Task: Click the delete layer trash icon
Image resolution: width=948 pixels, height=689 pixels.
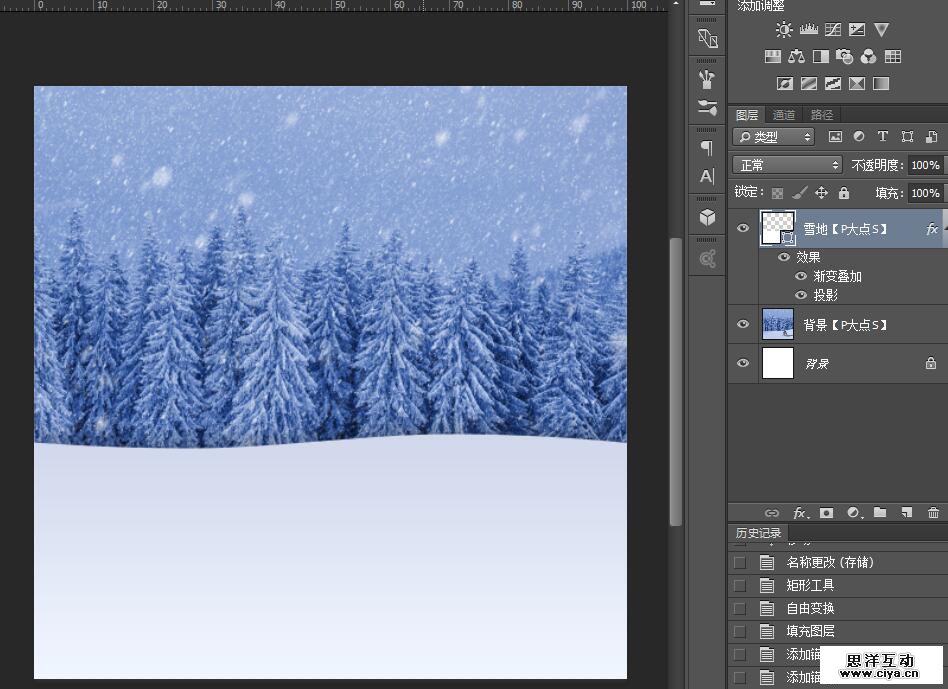Action: (x=933, y=513)
